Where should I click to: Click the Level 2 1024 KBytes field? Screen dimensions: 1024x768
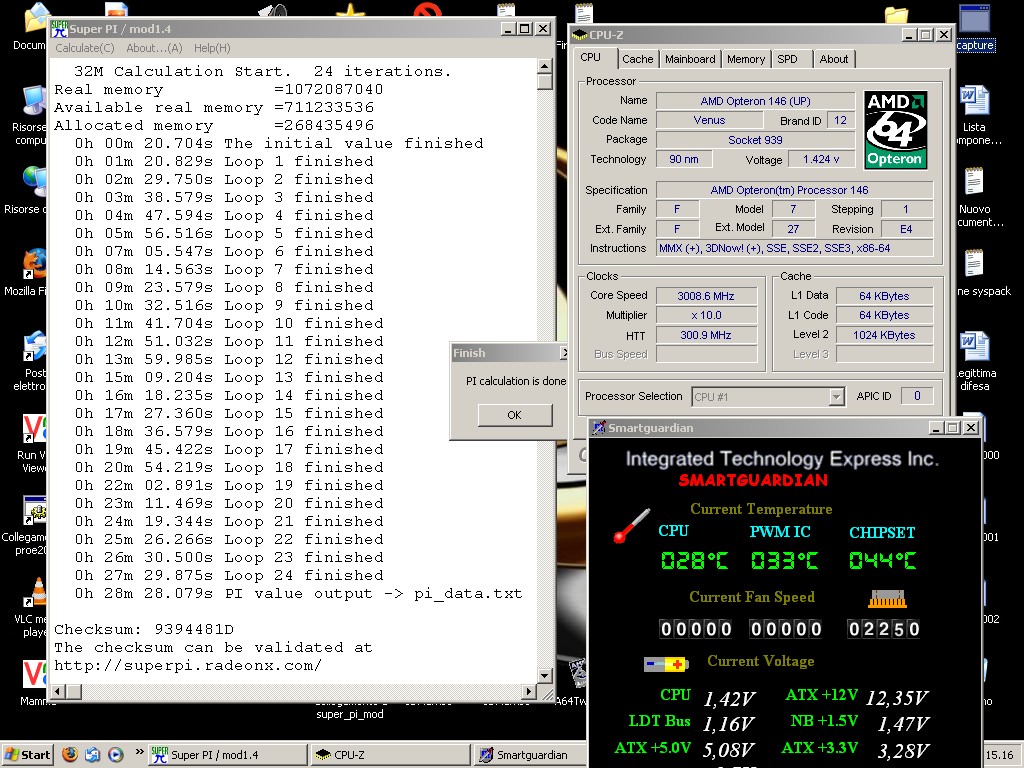click(884, 335)
